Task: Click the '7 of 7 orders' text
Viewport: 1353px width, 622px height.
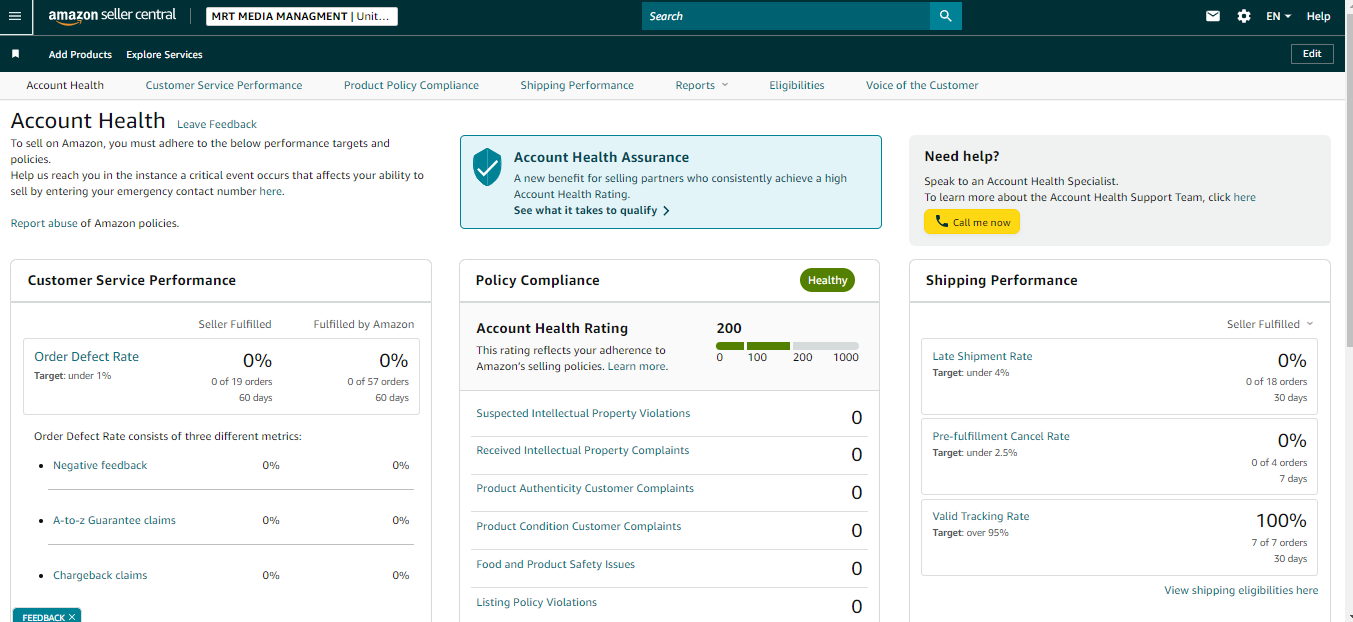Action: 1279,542
